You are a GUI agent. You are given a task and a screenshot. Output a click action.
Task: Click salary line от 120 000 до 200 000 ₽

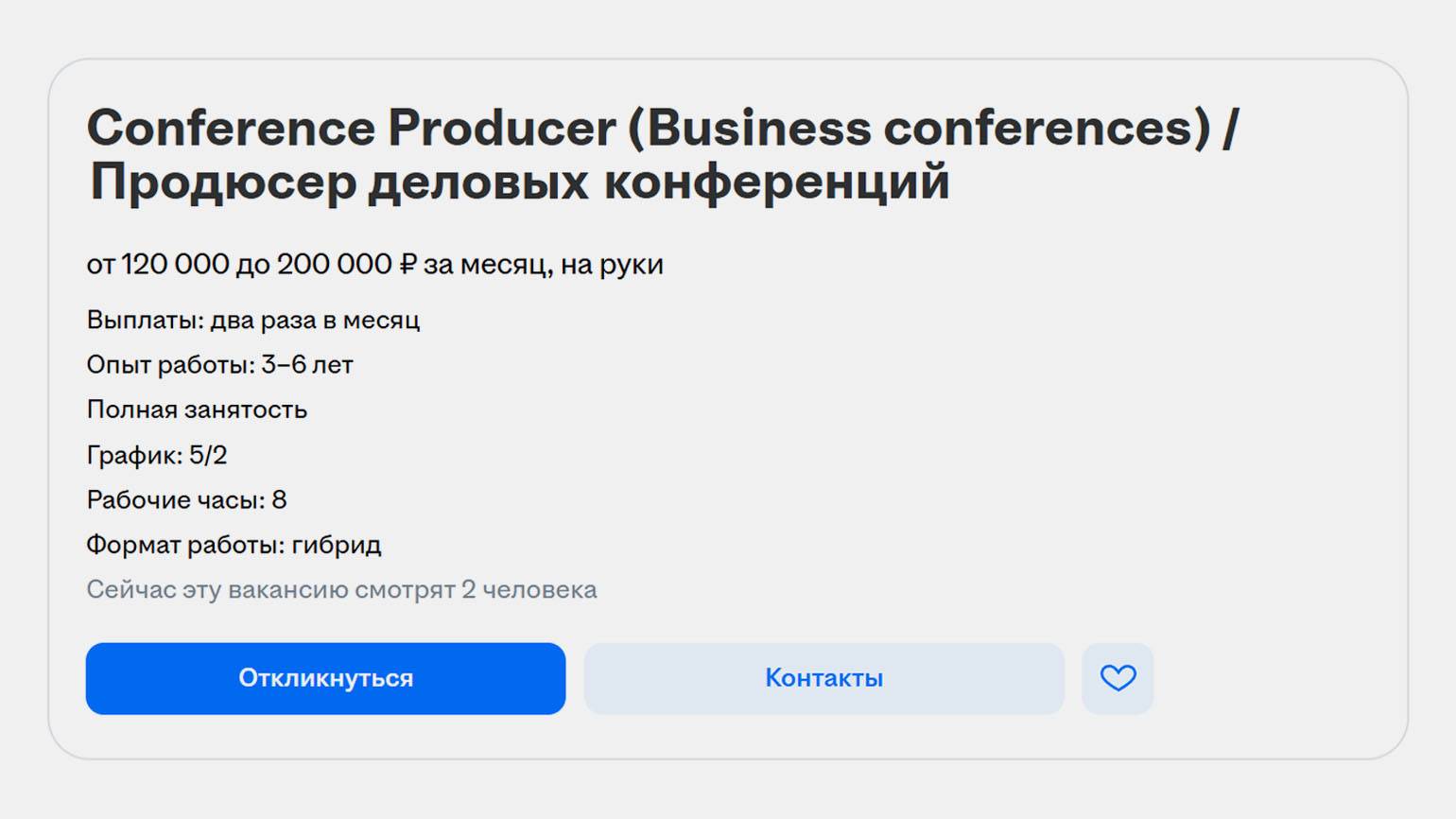point(374,265)
